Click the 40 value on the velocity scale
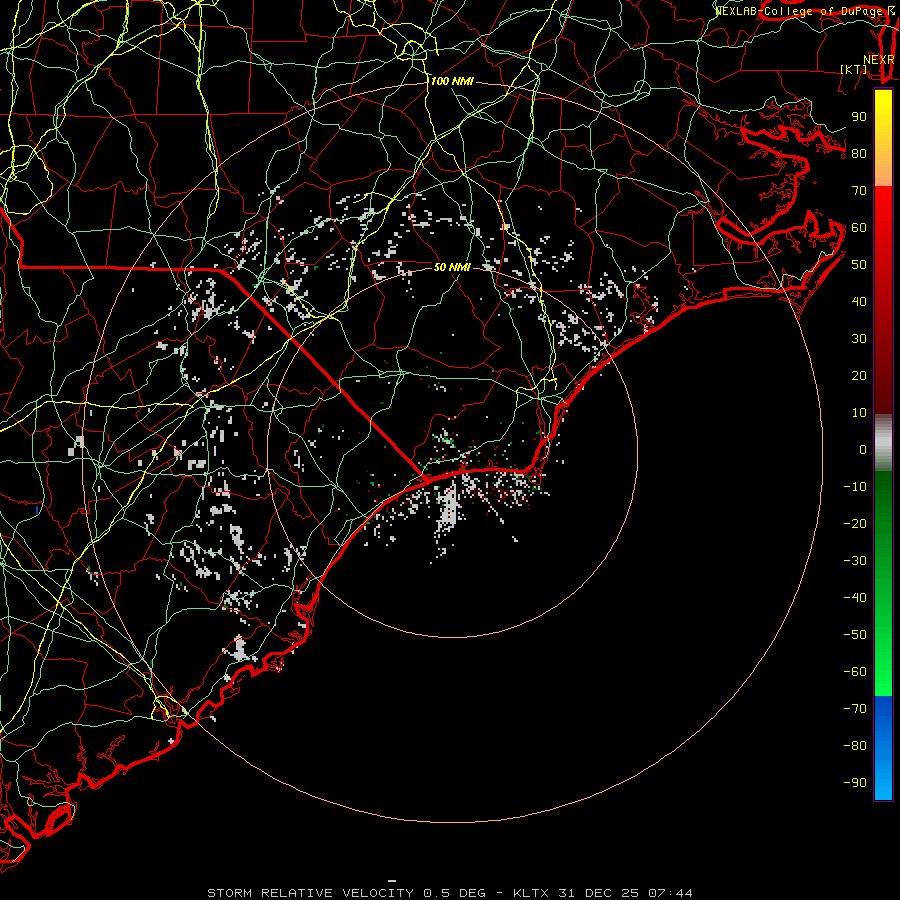The image size is (900, 900). tap(859, 302)
